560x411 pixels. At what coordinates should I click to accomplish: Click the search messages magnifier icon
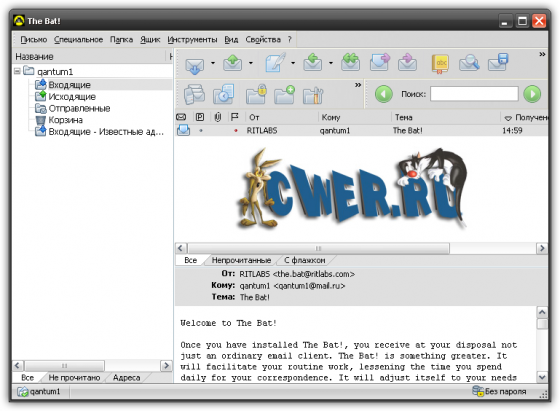(x=469, y=63)
